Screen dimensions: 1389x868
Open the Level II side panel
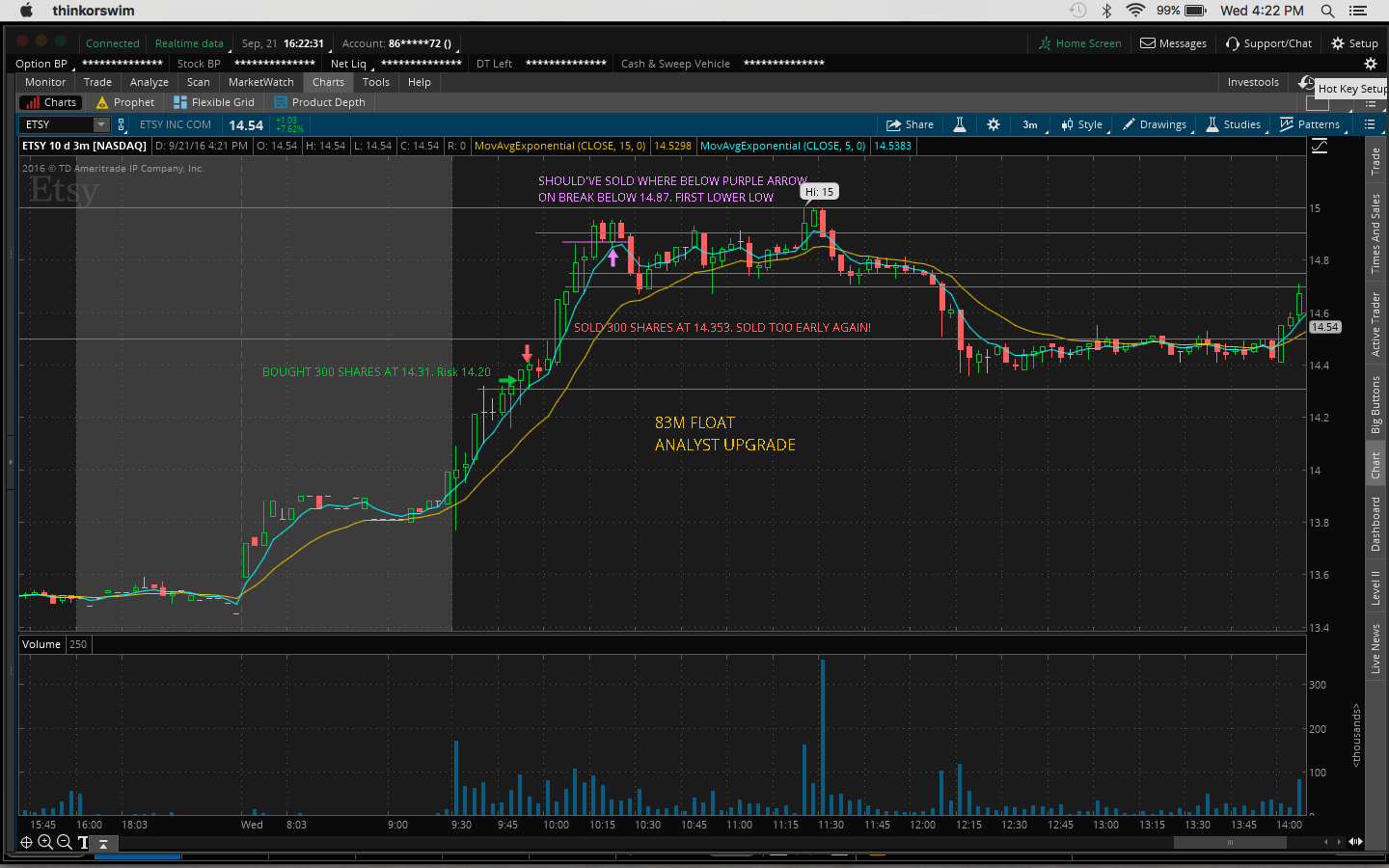tap(1375, 587)
